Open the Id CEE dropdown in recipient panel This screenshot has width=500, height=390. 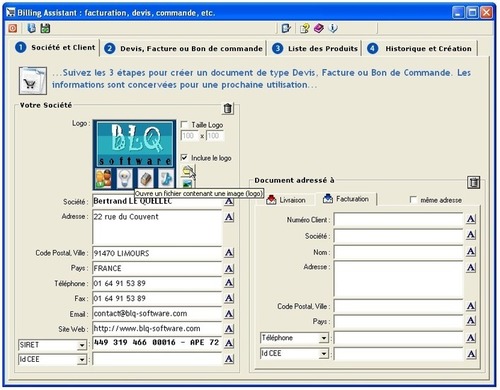point(324,354)
